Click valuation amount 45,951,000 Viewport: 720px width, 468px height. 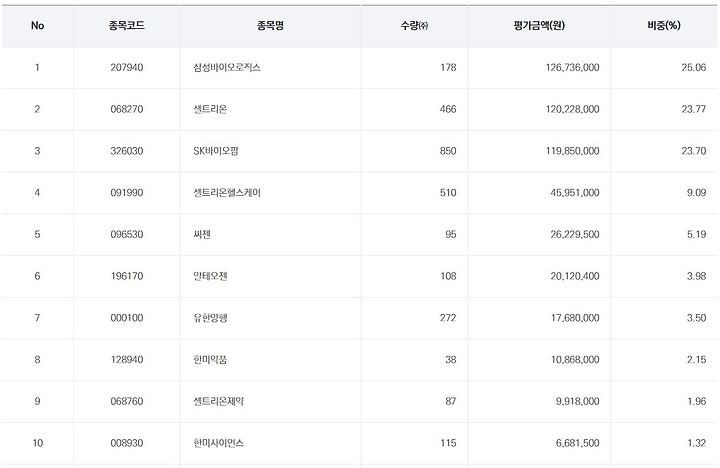(575, 193)
